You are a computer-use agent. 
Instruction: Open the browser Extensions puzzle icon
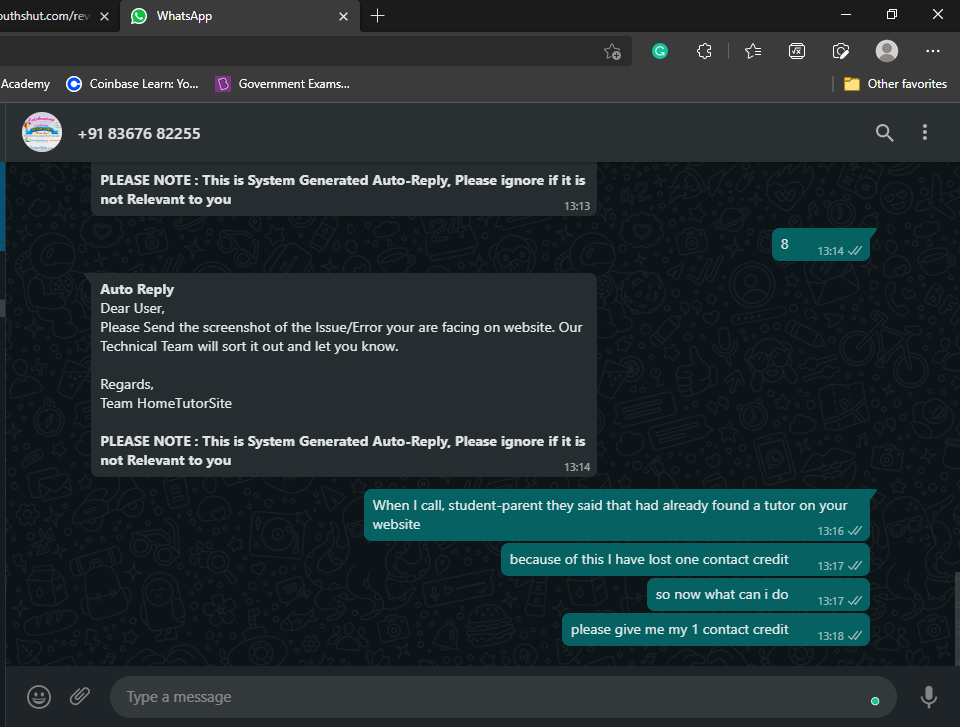tap(704, 51)
